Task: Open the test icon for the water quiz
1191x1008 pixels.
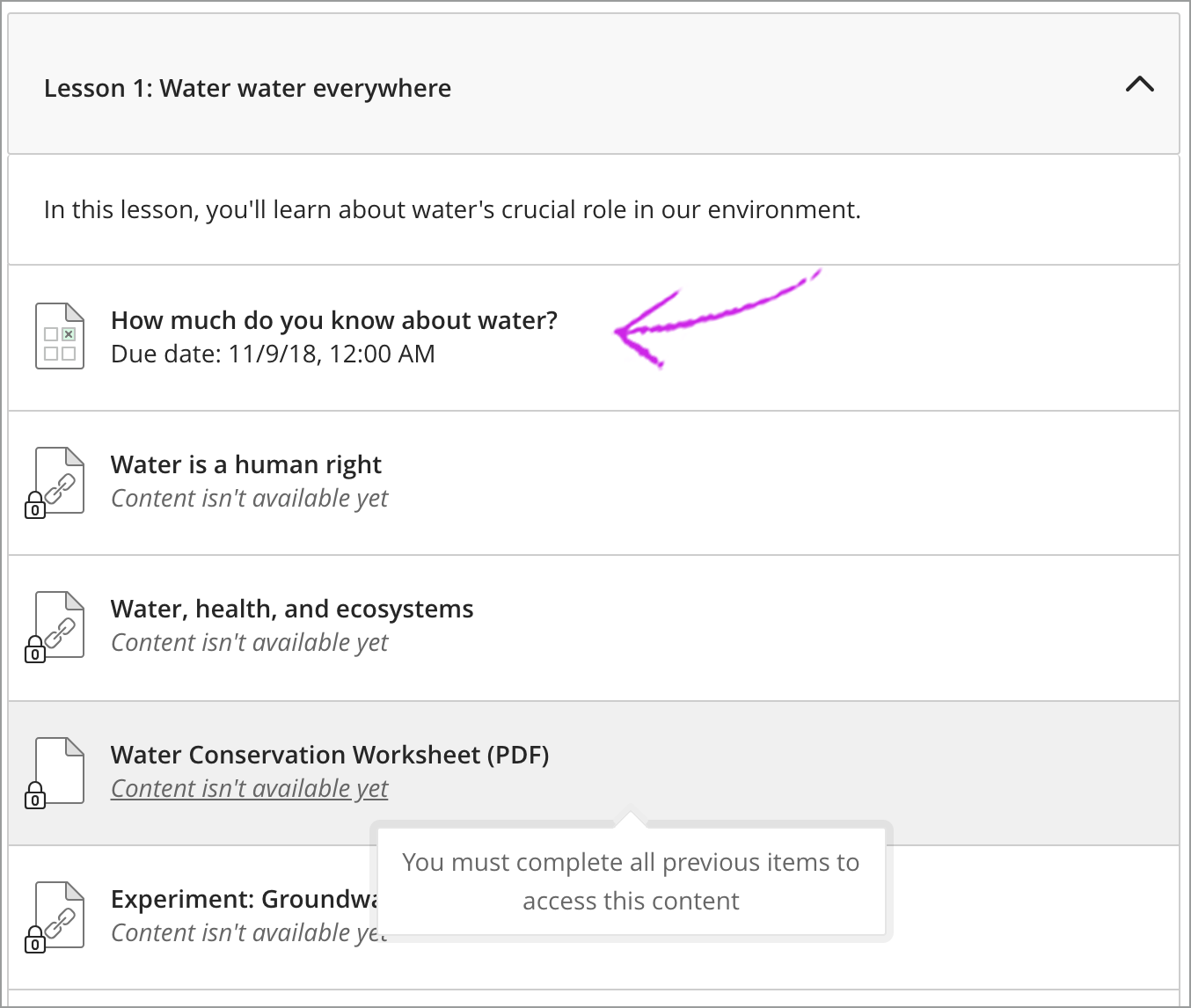Action: click(x=59, y=336)
